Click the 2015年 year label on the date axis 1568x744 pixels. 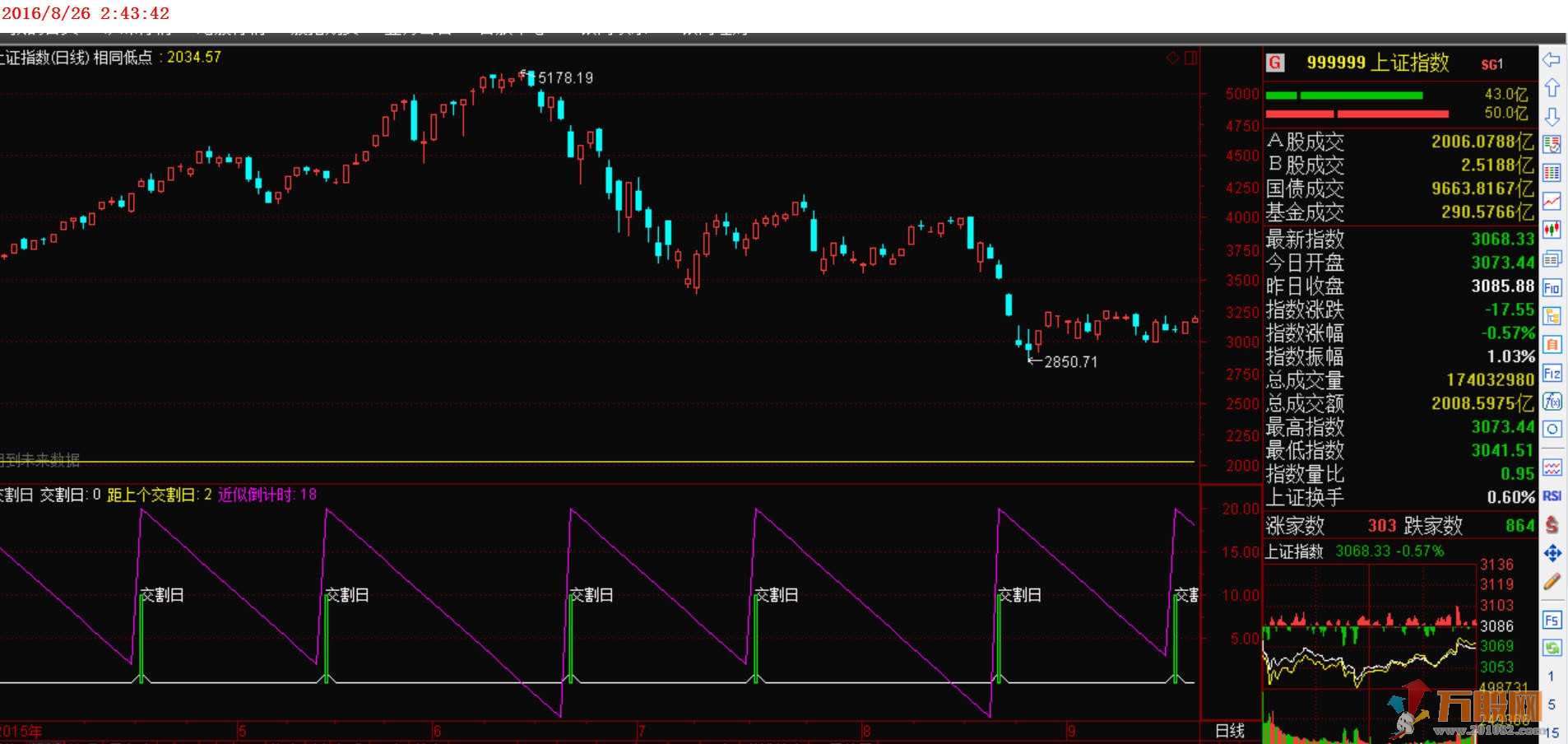click(21, 731)
